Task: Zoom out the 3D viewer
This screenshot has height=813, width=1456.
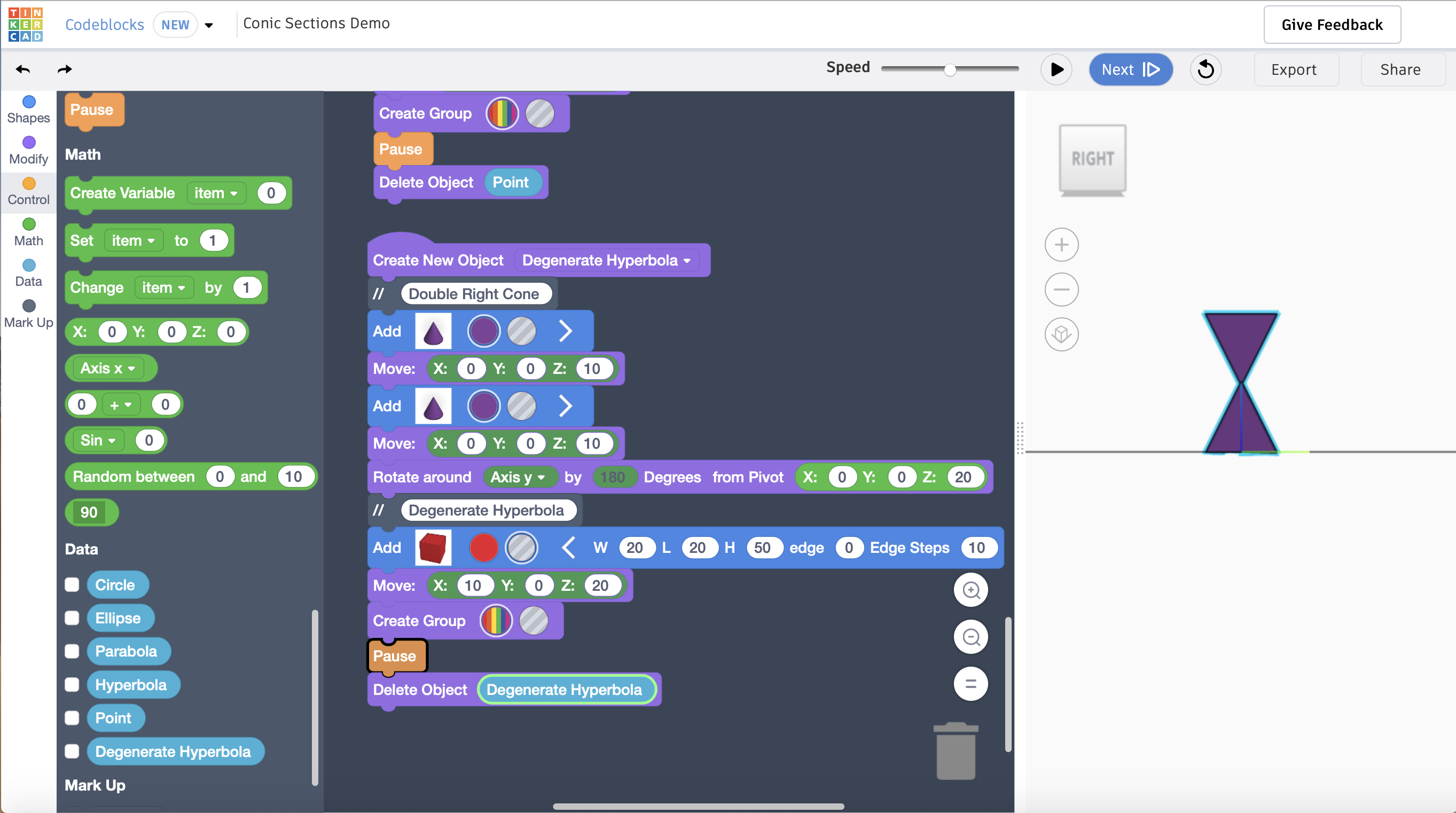Action: coord(1061,290)
